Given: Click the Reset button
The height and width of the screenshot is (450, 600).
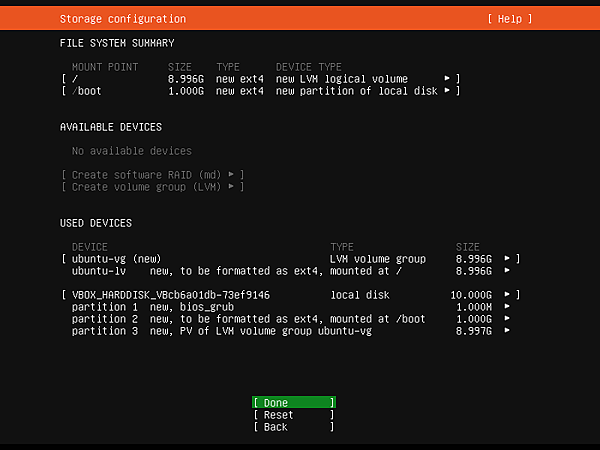Looking at the screenshot, I should 294,415.
